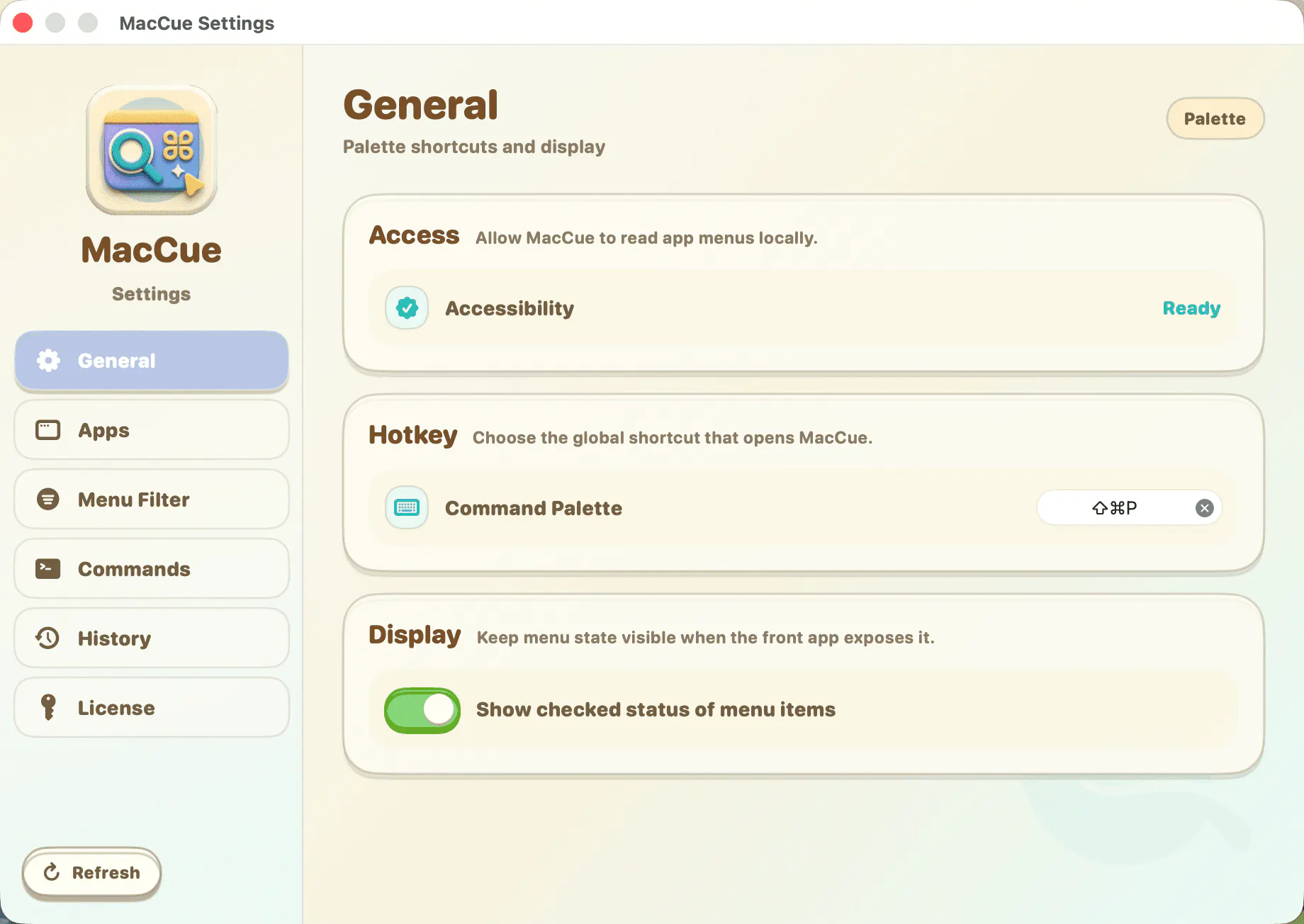Image resolution: width=1304 pixels, height=924 pixels.
Task: Click the MacCue Settings window title
Action: 197,23
